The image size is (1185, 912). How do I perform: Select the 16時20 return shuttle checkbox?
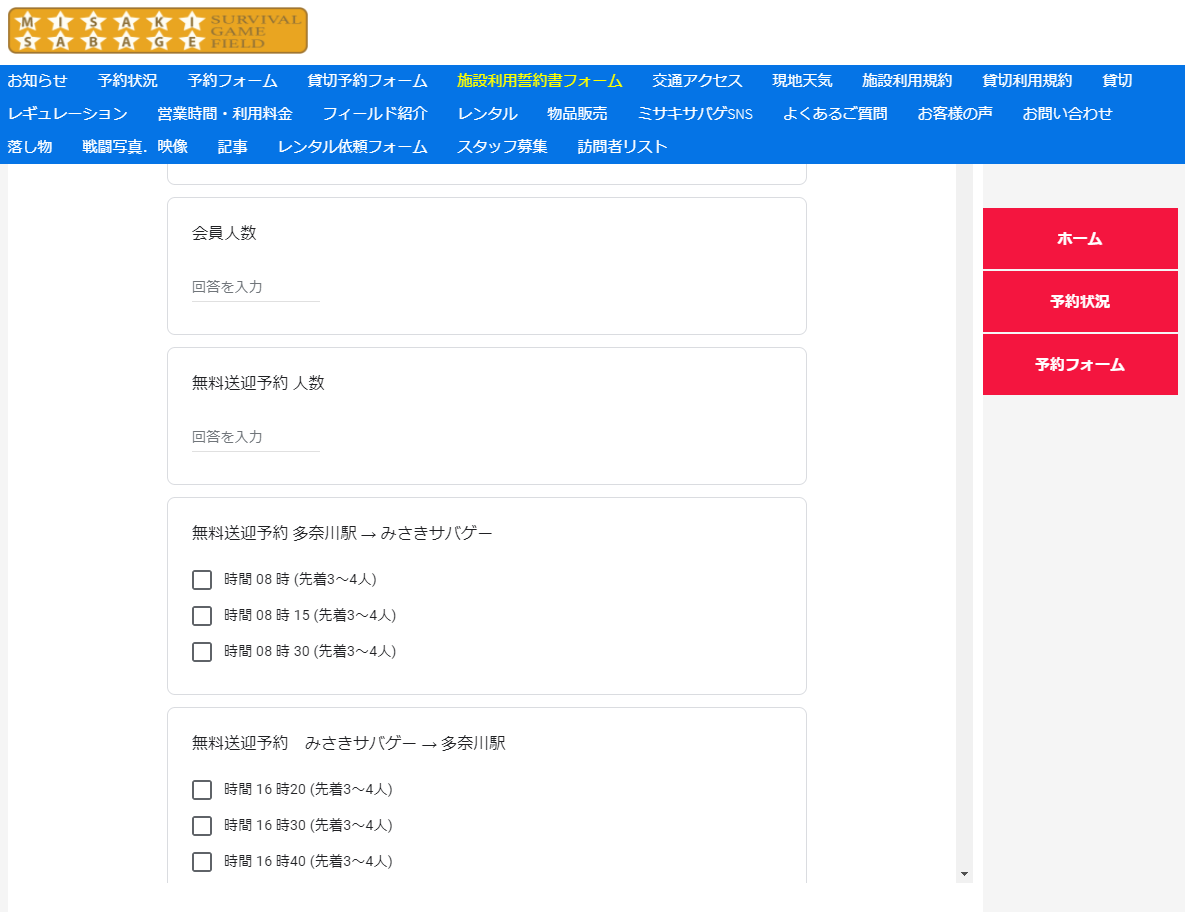coord(202,790)
